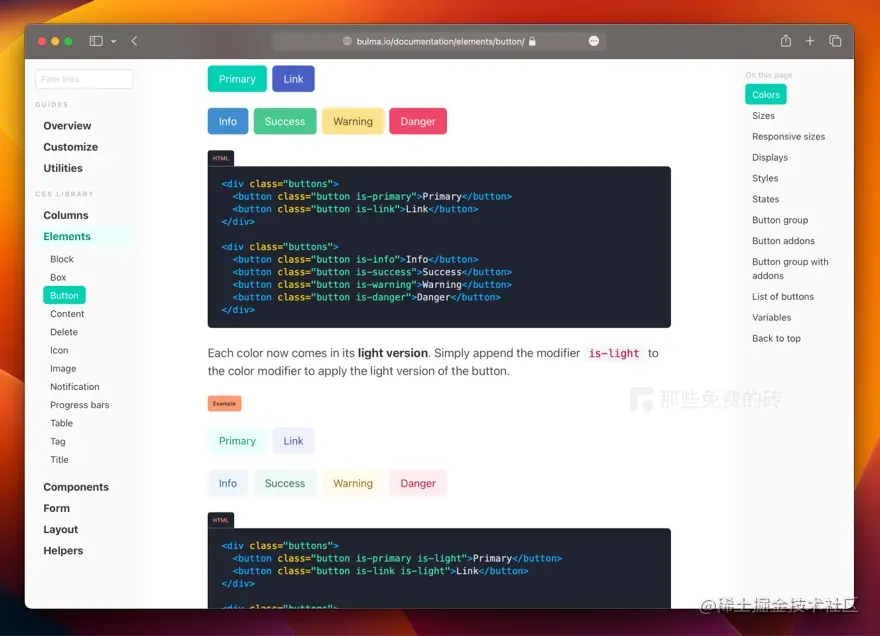Image resolution: width=880 pixels, height=636 pixels.
Task: Open the Progress bars element page
Action: [x=80, y=405]
